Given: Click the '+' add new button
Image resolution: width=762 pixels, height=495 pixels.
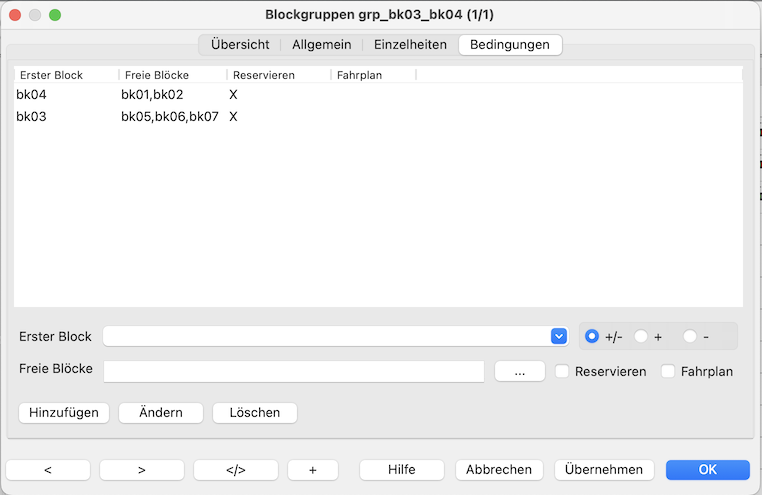Looking at the screenshot, I should tap(313, 470).
